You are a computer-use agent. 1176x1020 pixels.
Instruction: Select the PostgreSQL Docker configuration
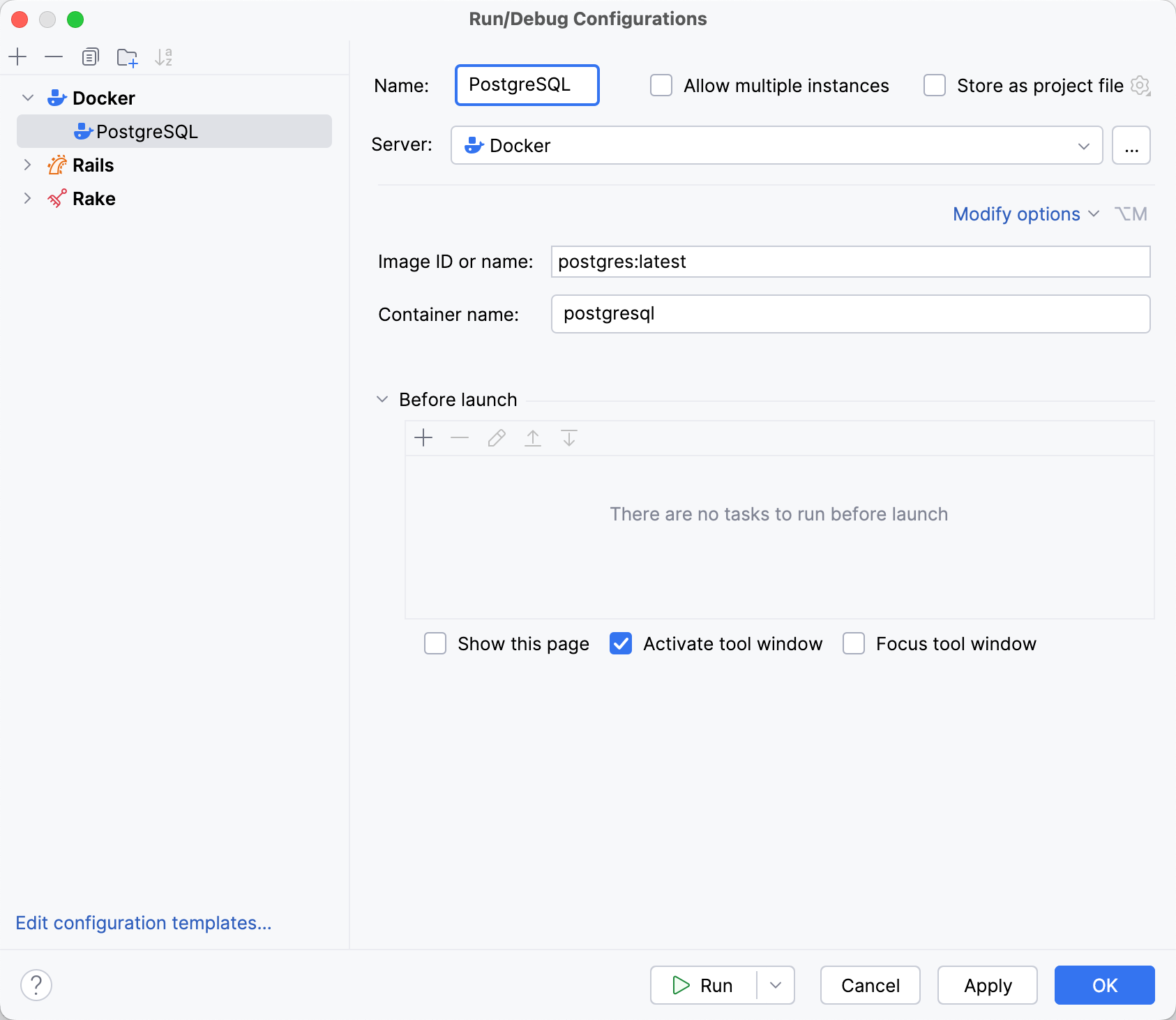[x=148, y=131]
